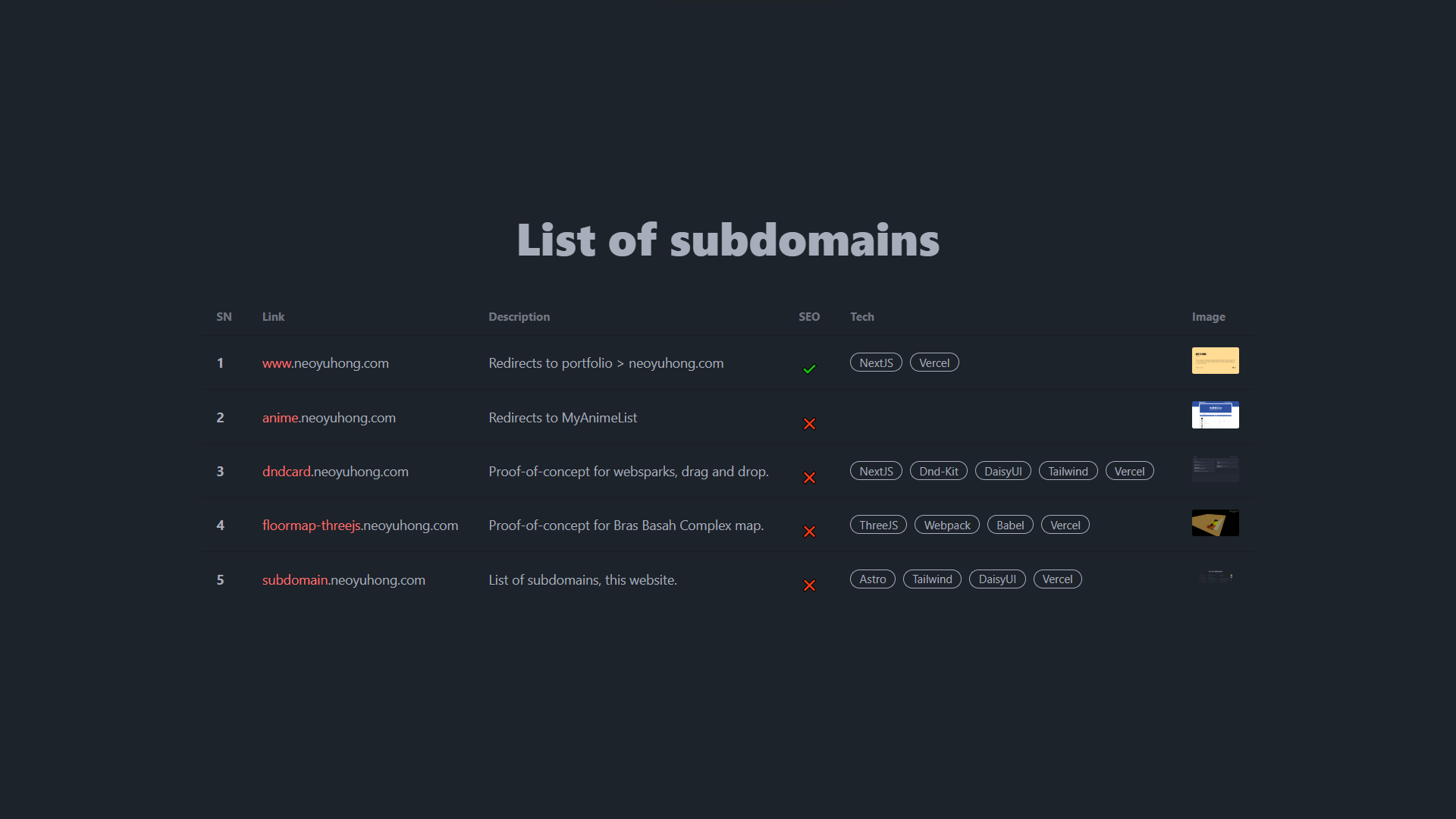
Task: Click the red SEO cross for subdomain.neoyuhong.com
Action: 809,585
